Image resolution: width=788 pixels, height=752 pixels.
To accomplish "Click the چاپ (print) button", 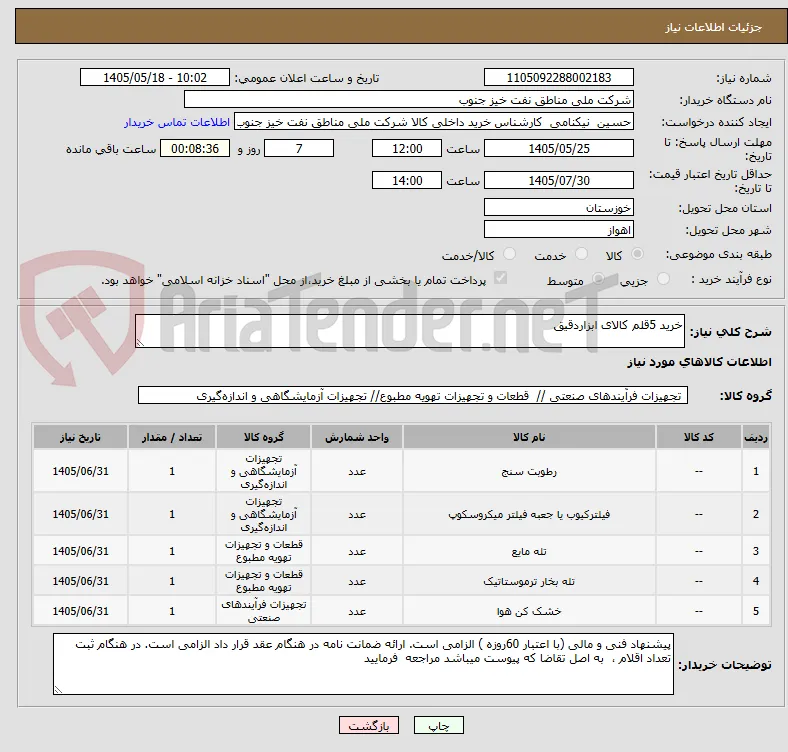I will tap(438, 725).
